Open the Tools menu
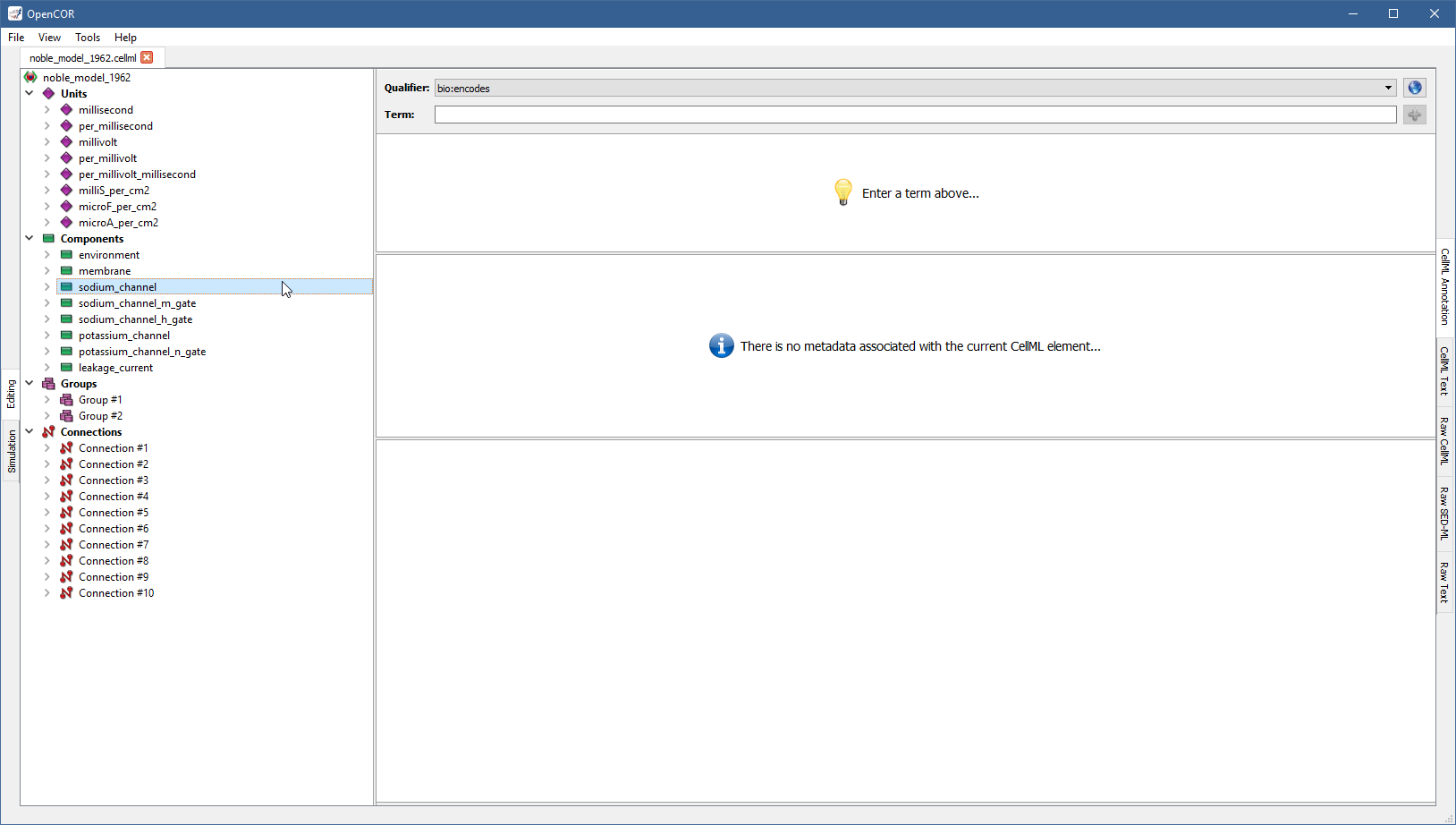1456x825 pixels. 88,38
